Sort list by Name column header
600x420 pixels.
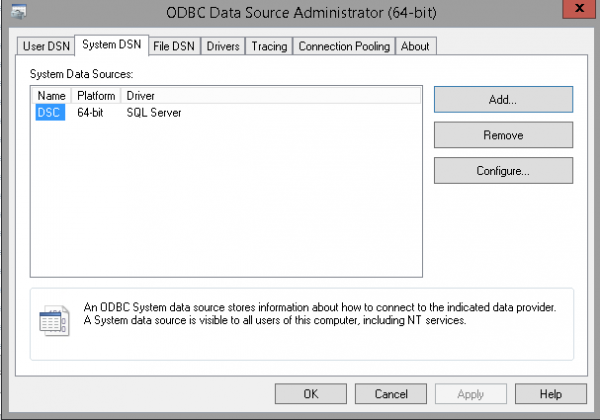tap(51, 95)
